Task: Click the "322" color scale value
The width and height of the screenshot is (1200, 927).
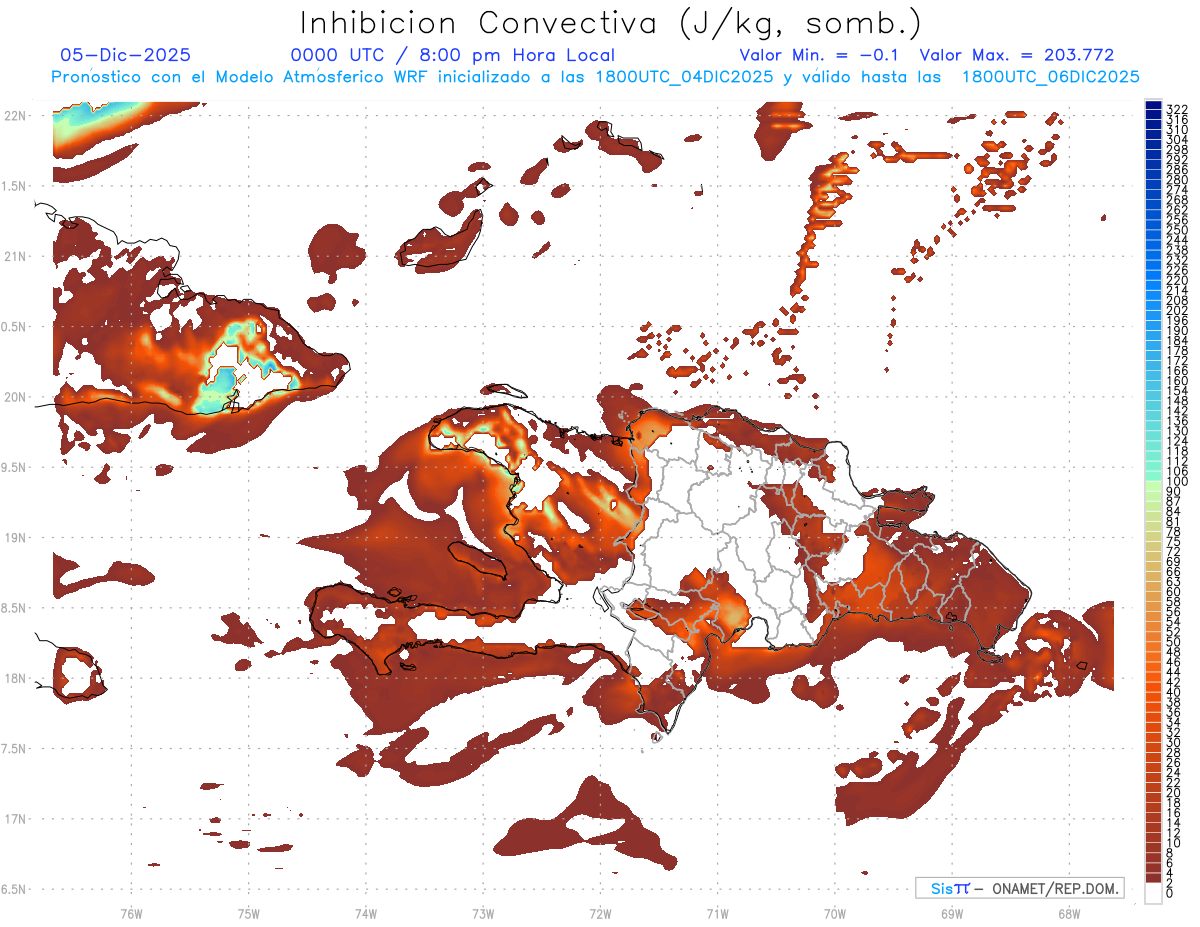Action: [x=1176, y=109]
